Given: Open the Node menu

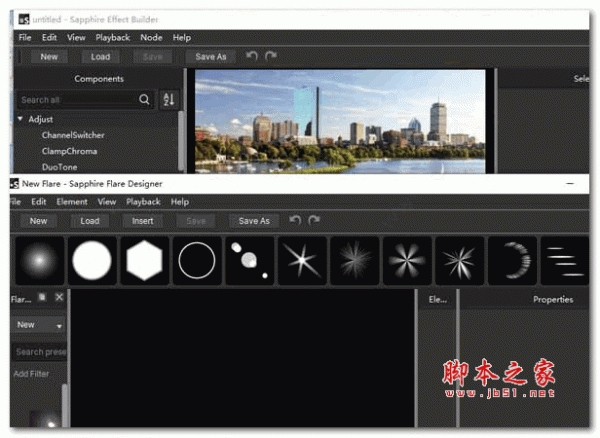Looking at the screenshot, I should [x=151, y=37].
